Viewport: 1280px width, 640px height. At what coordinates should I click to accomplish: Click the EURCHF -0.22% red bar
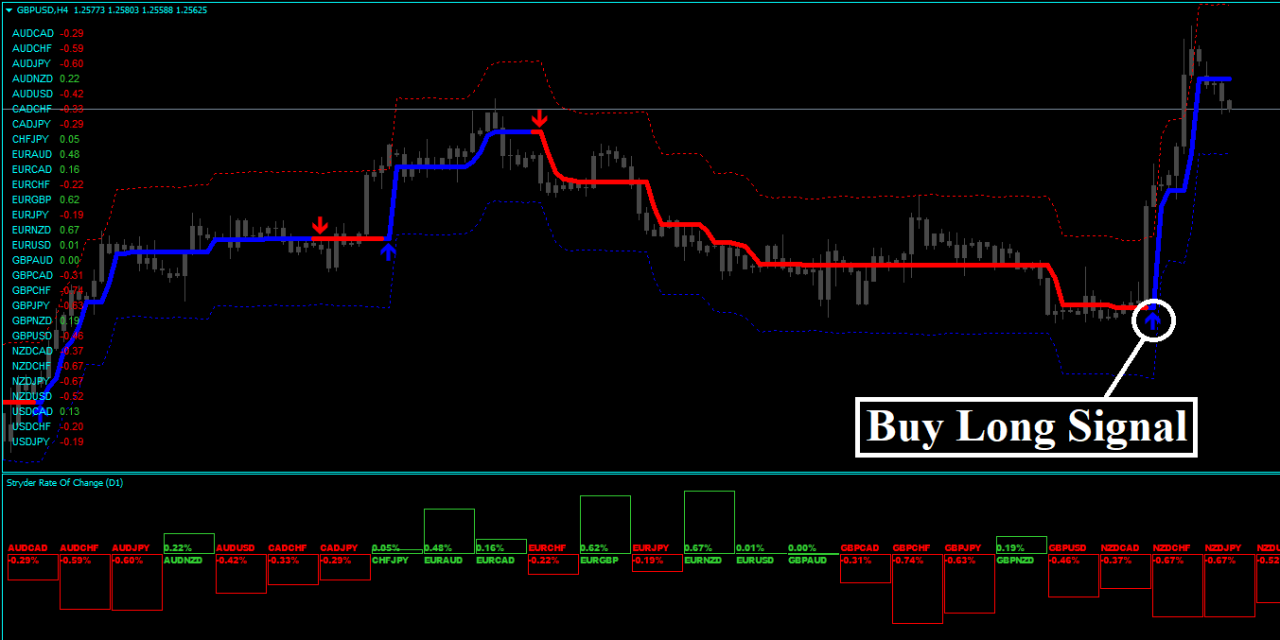[553, 564]
